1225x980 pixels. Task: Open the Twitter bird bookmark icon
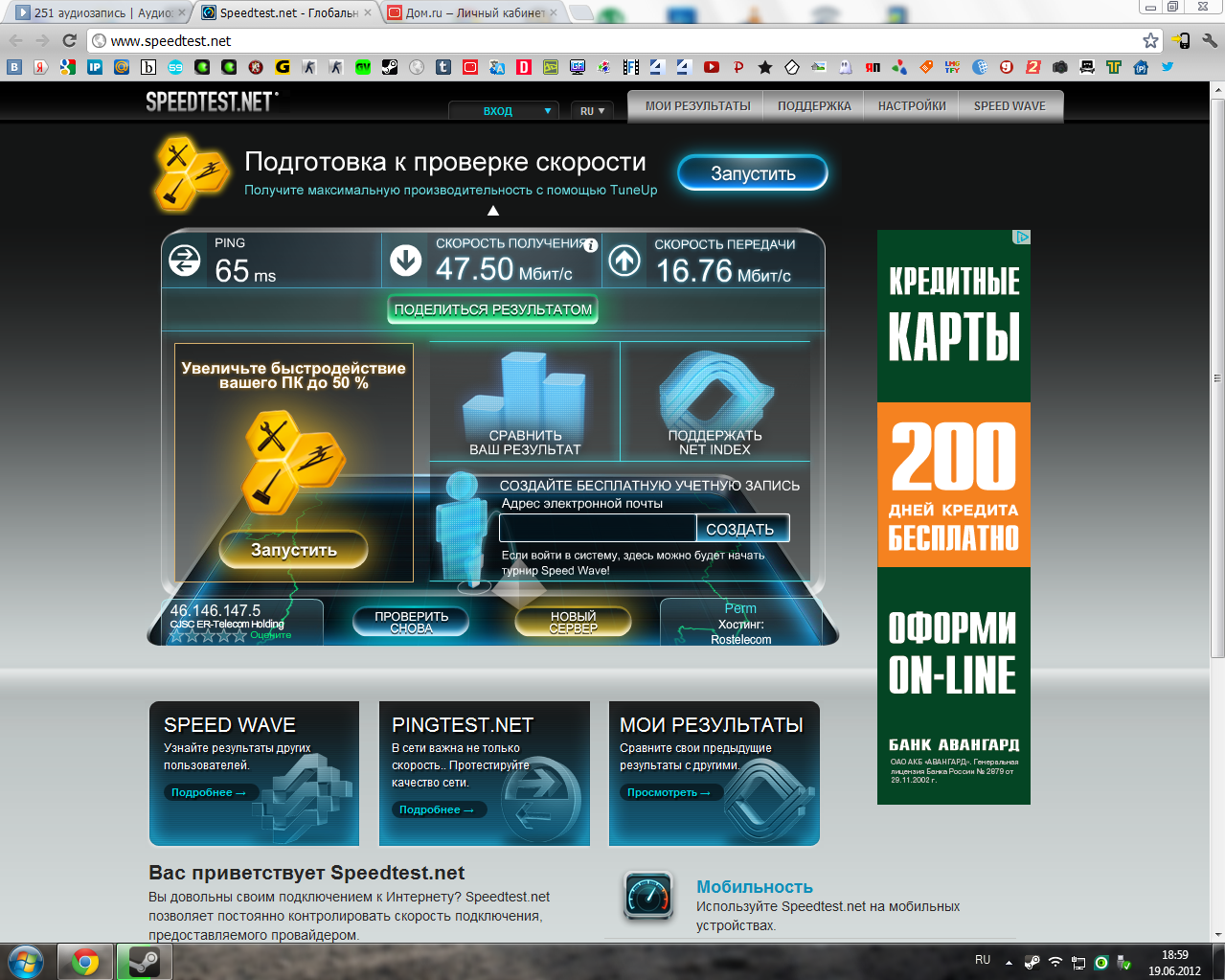pyautogui.click(x=1168, y=67)
